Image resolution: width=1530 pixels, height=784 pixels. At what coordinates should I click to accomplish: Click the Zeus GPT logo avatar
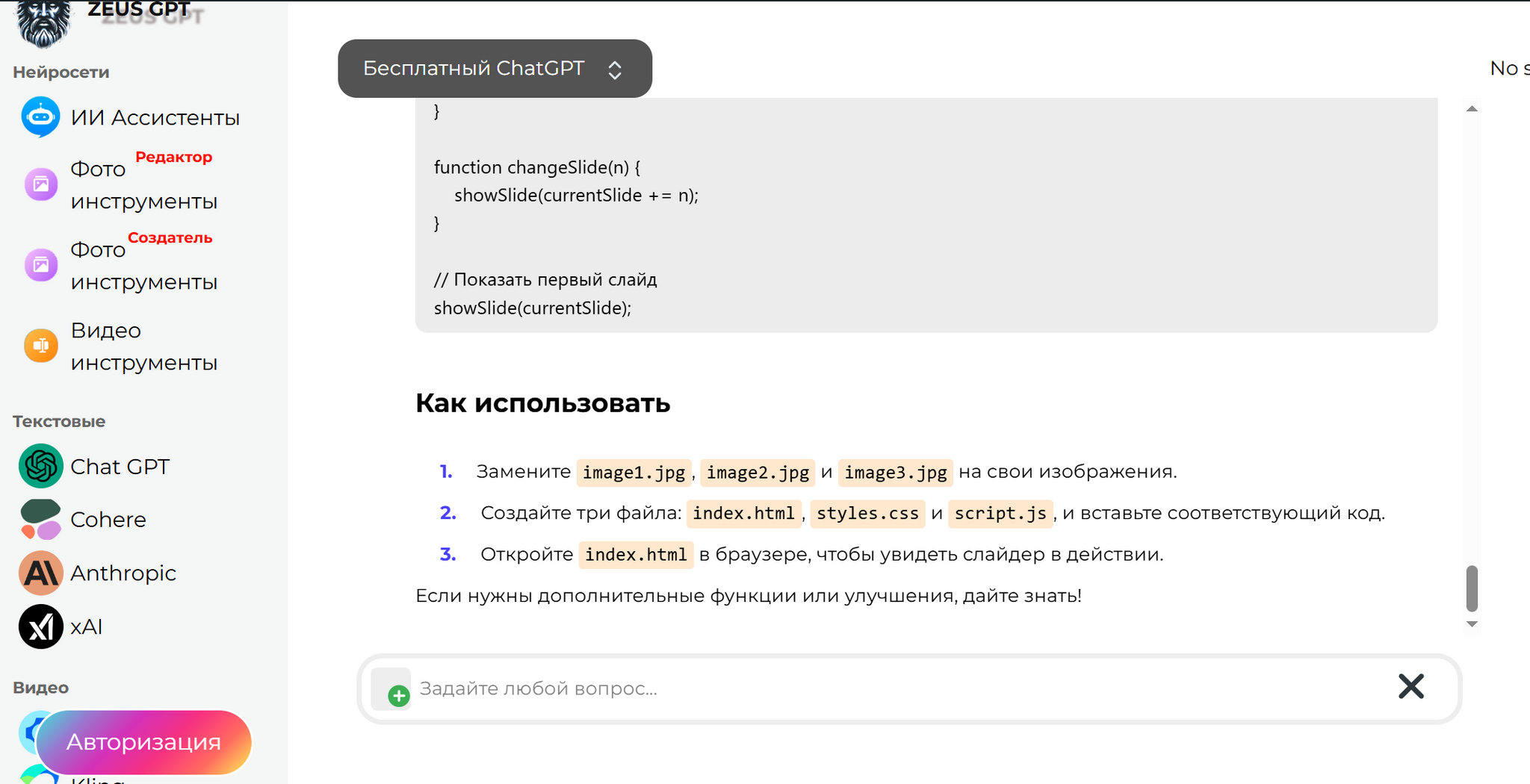tap(43, 22)
